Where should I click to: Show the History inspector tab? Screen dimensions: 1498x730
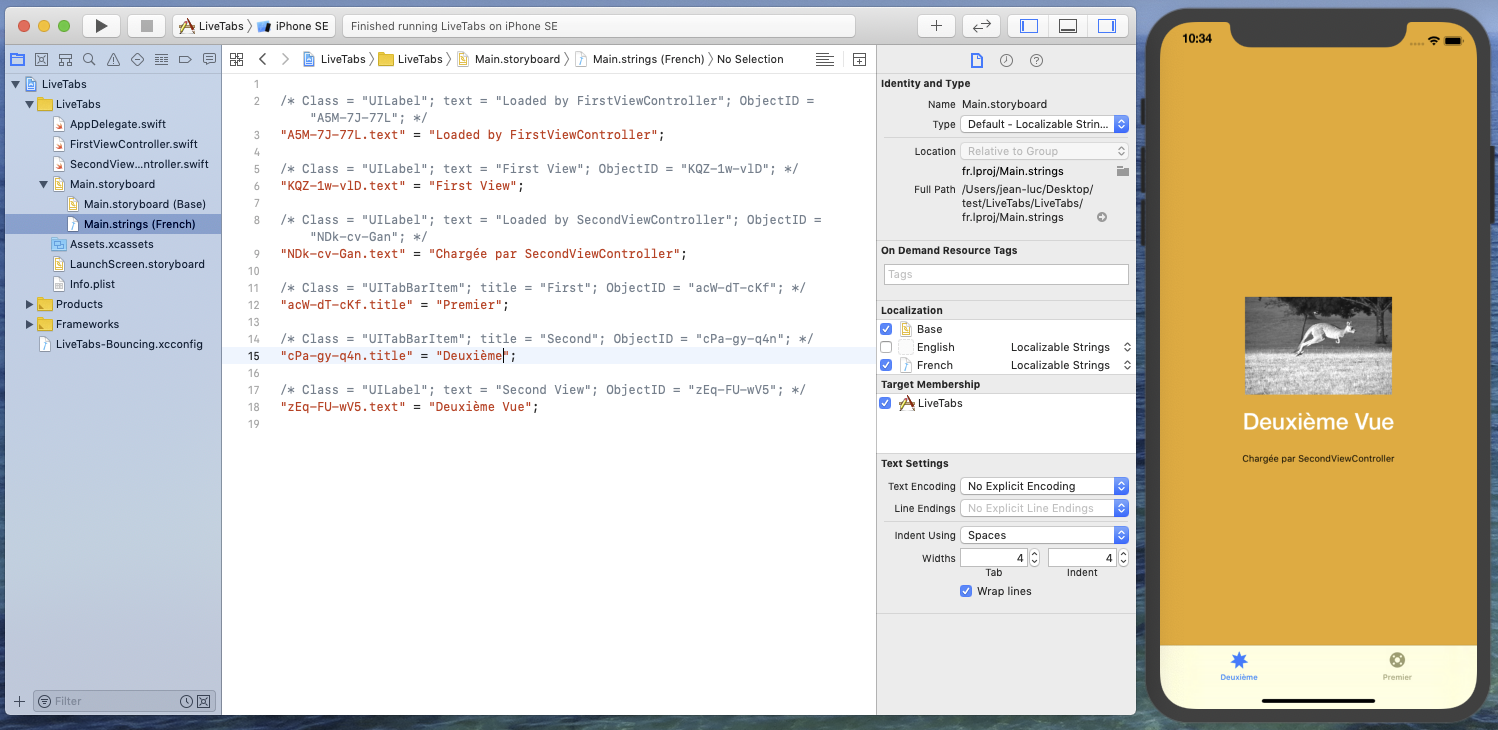pos(1006,60)
